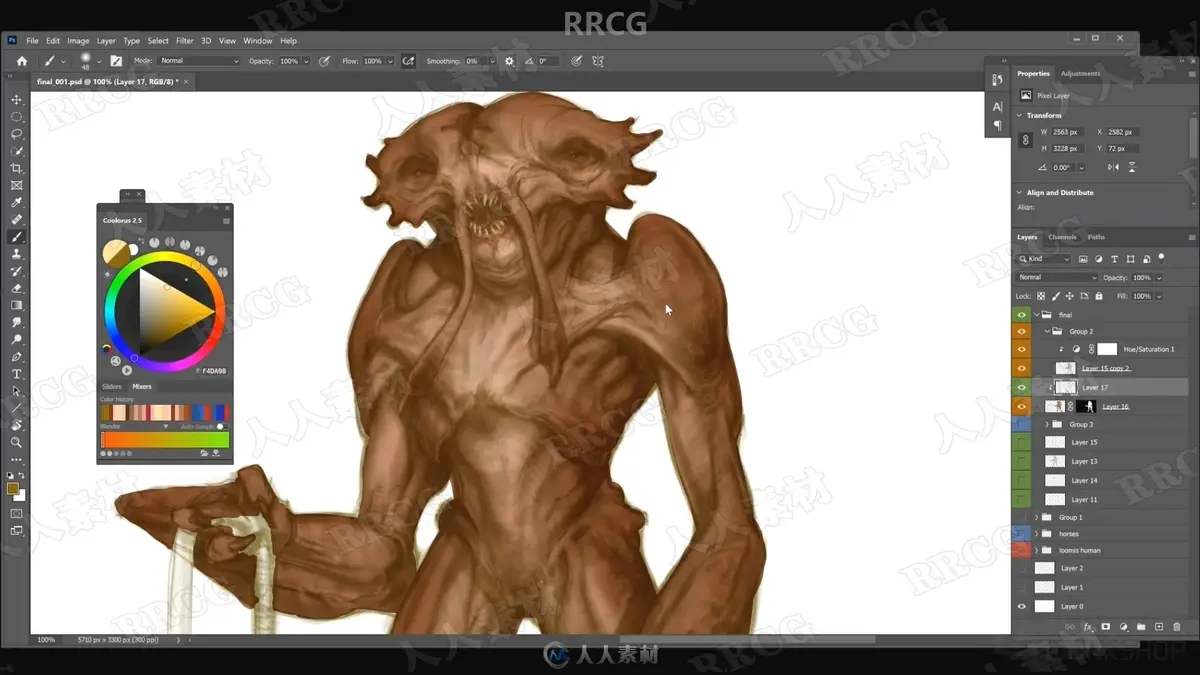
Task: Flip layer horizontally in Properties
Action: [1114, 167]
